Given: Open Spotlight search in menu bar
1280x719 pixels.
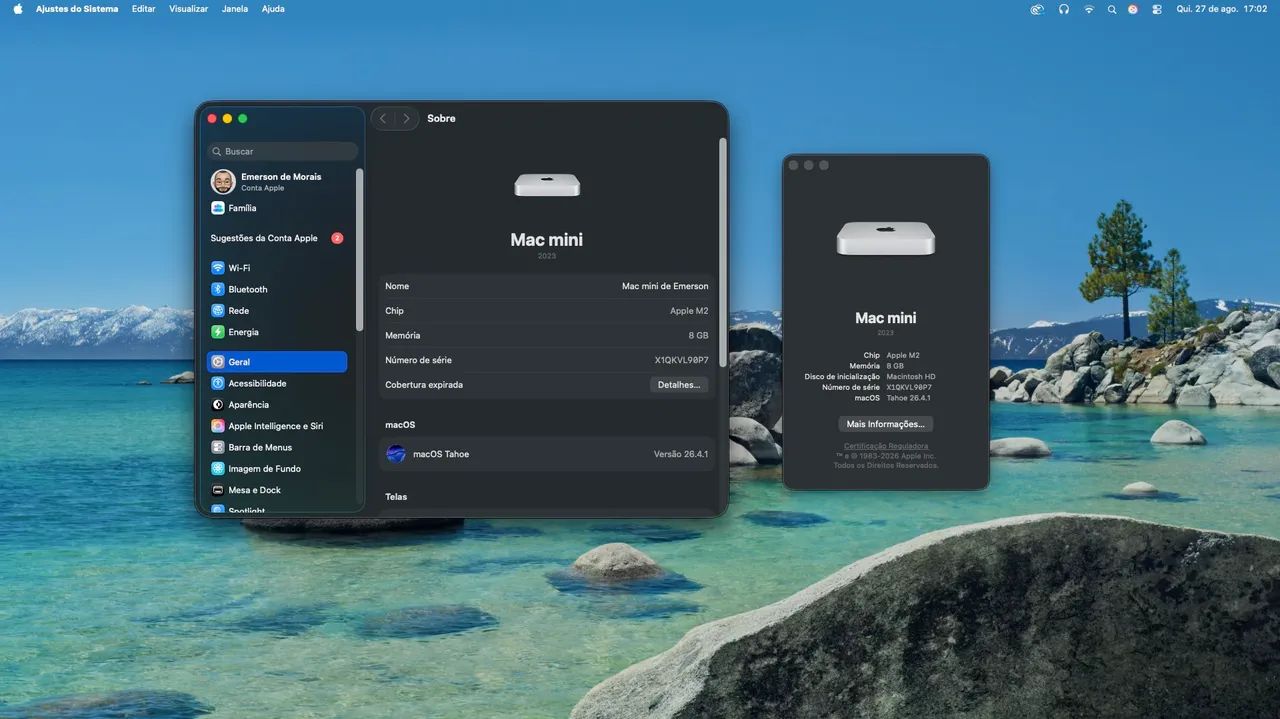Looking at the screenshot, I should pos(1112,9).
